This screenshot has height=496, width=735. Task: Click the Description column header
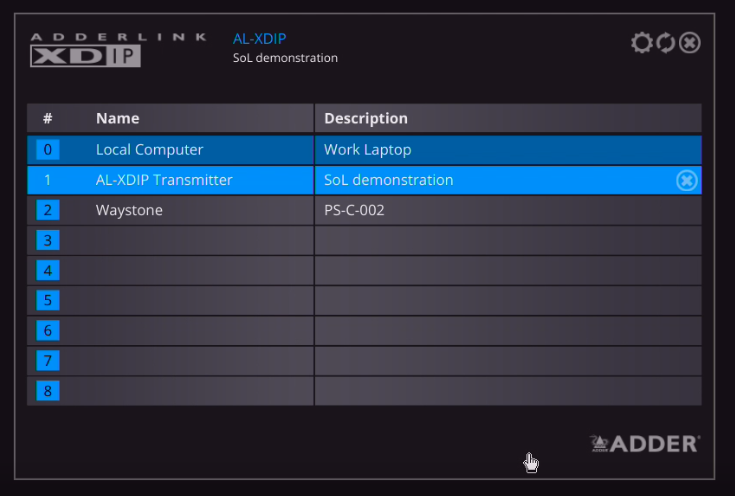click(x=366, y=118)
